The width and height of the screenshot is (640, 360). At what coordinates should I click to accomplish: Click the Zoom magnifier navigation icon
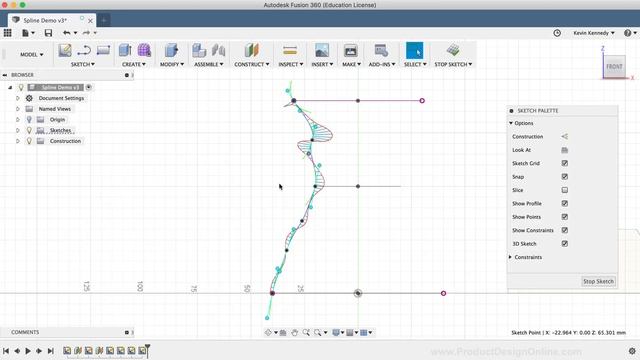click(x=306, y=333)
